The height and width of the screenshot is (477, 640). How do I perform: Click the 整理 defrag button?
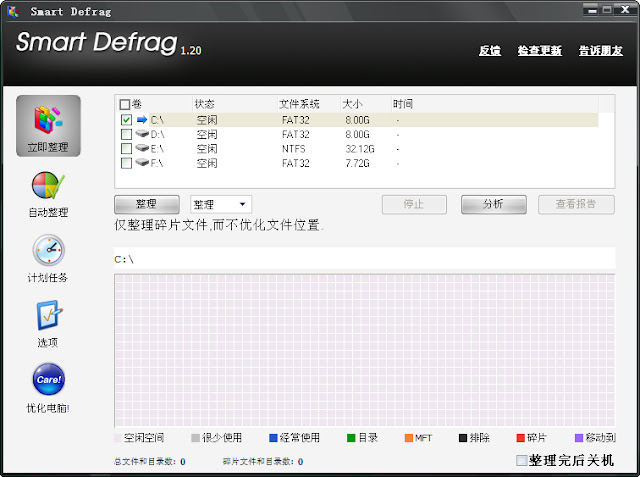coord(147,204)
